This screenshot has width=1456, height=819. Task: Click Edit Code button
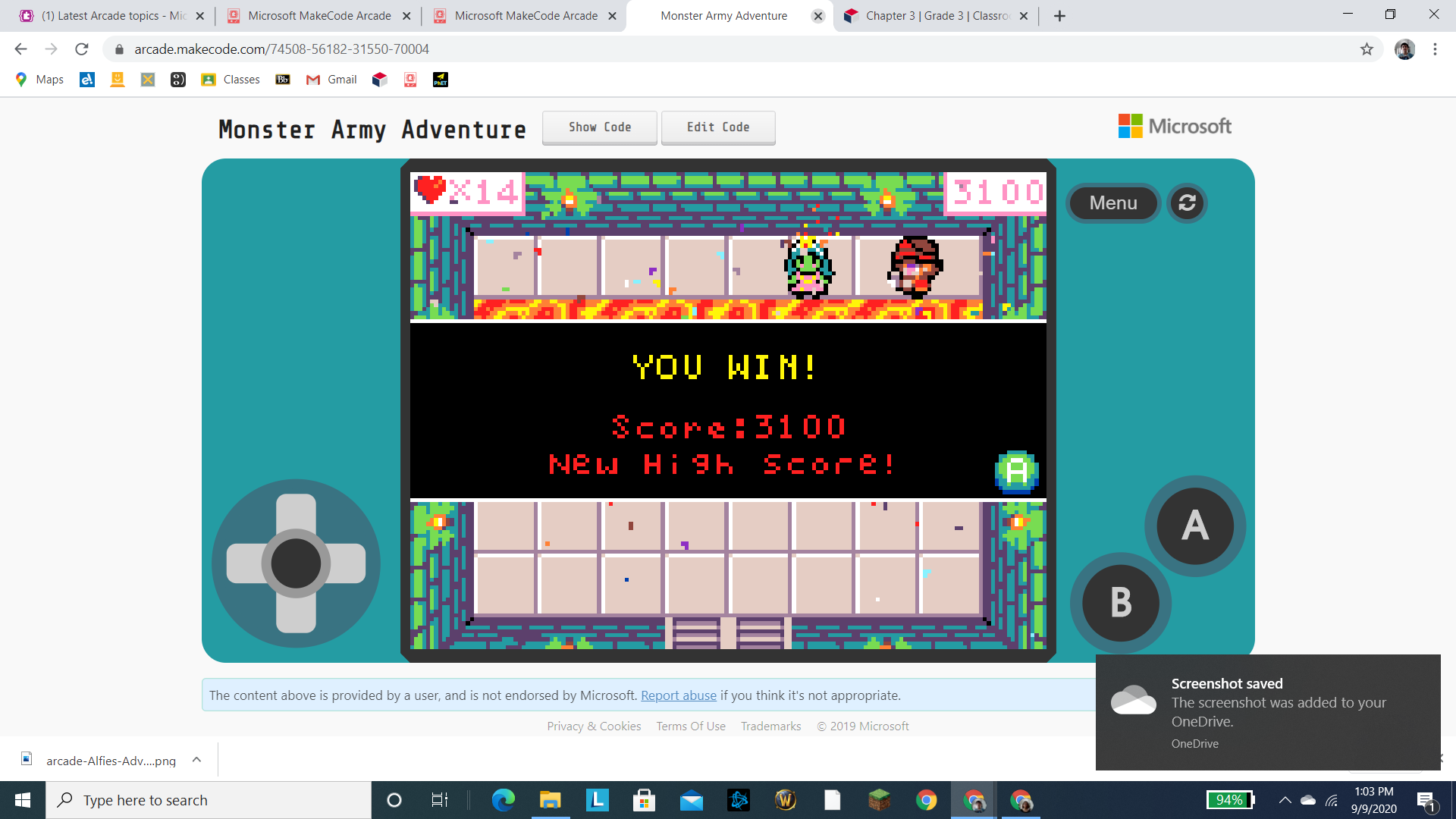click(717, 127)
